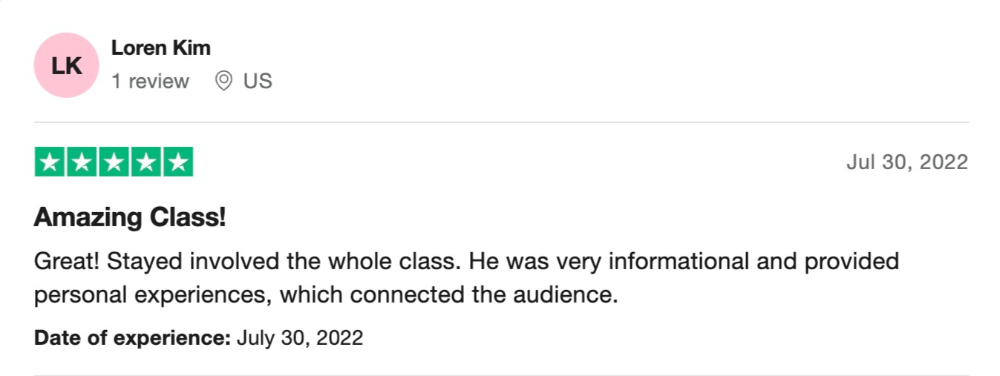The image size is (1000, 376).
Task: Select the third green rating star
Action: coord(114,162)
